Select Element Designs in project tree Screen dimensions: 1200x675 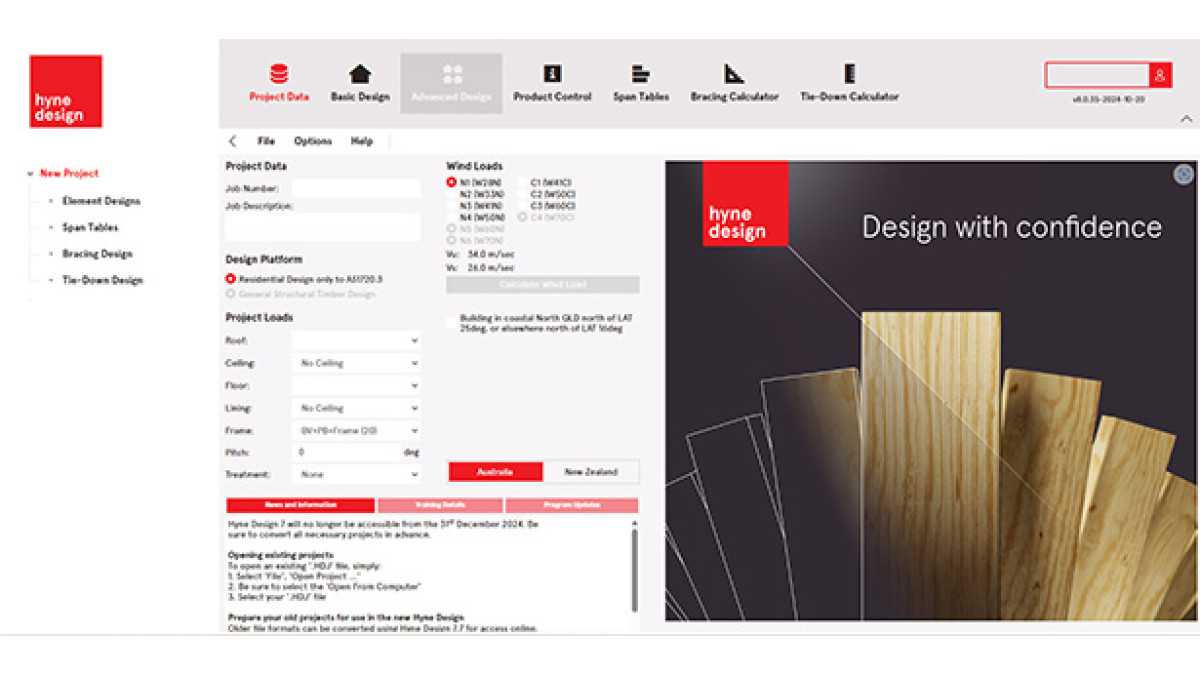[x=101, y=201]
